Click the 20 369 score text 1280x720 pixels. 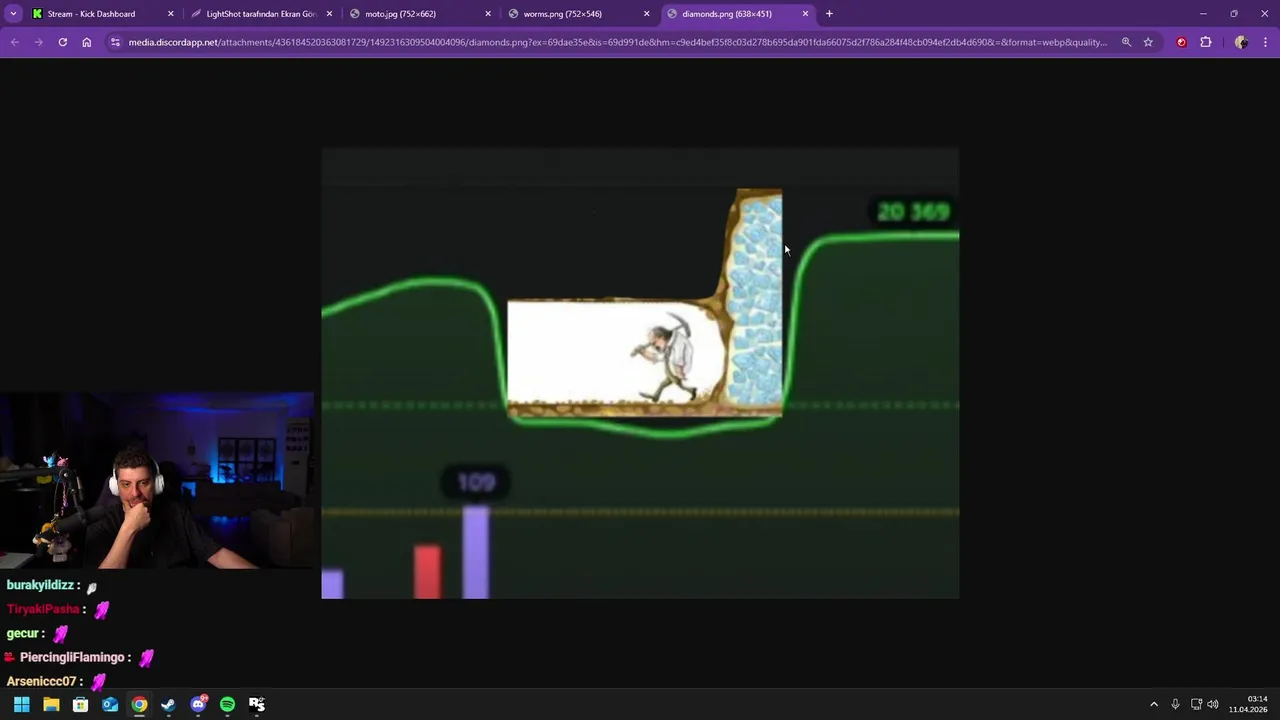click(913, 212)
